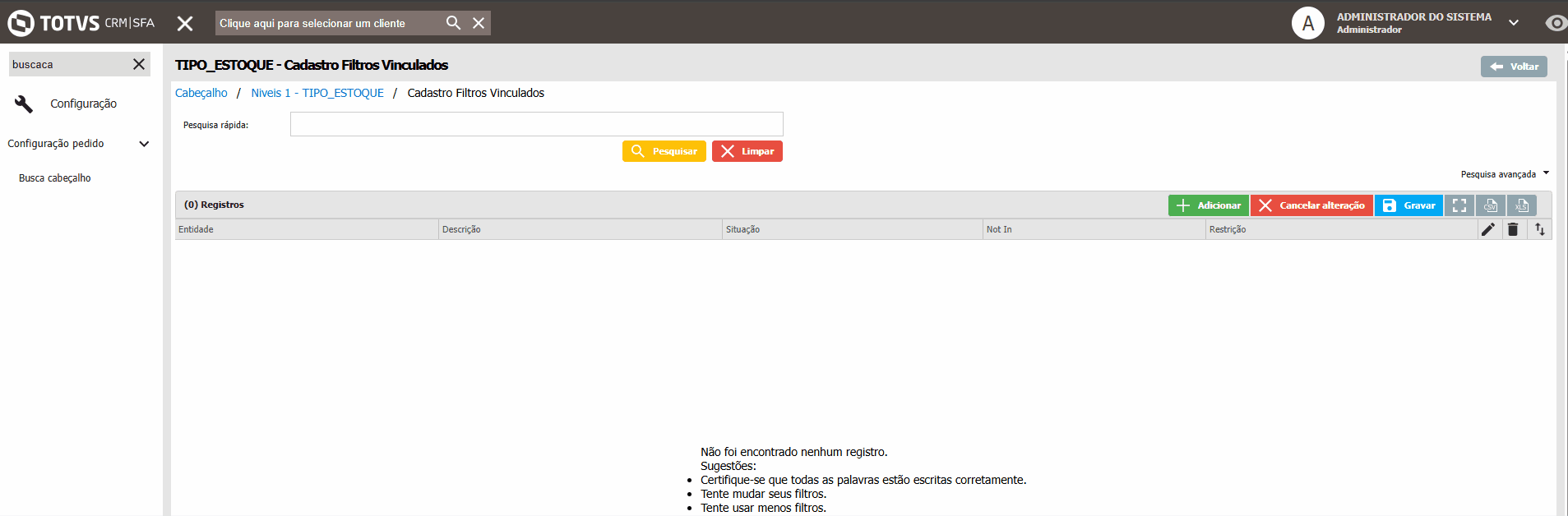1568x516 pixels.
Task: Clear the selected client with the X
Action: point(479,23)
